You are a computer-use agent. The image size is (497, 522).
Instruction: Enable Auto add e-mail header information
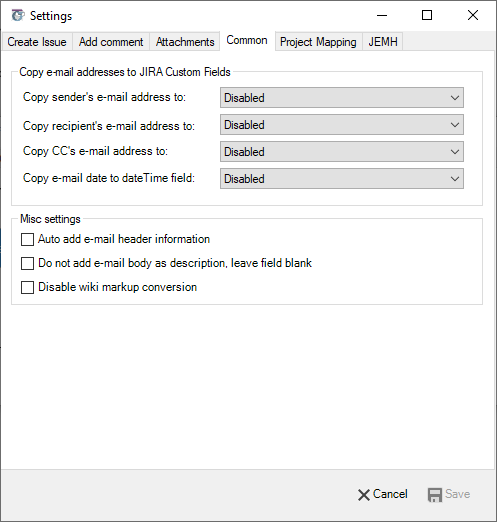click(27, 239)
